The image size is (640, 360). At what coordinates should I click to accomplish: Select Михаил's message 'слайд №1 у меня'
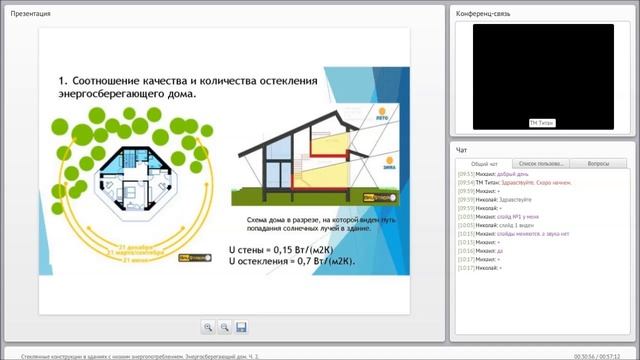tap(498, 217)
